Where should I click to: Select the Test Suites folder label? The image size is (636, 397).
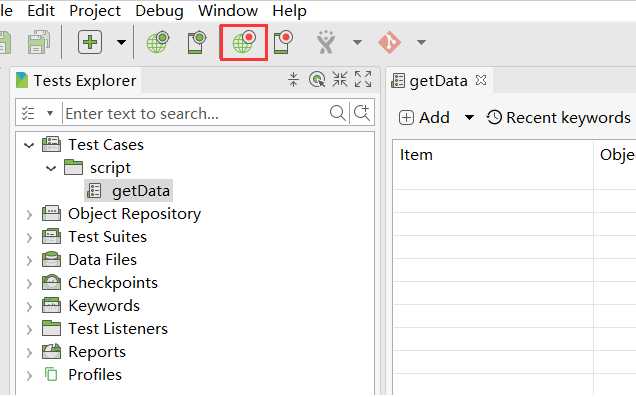(107, 237)
